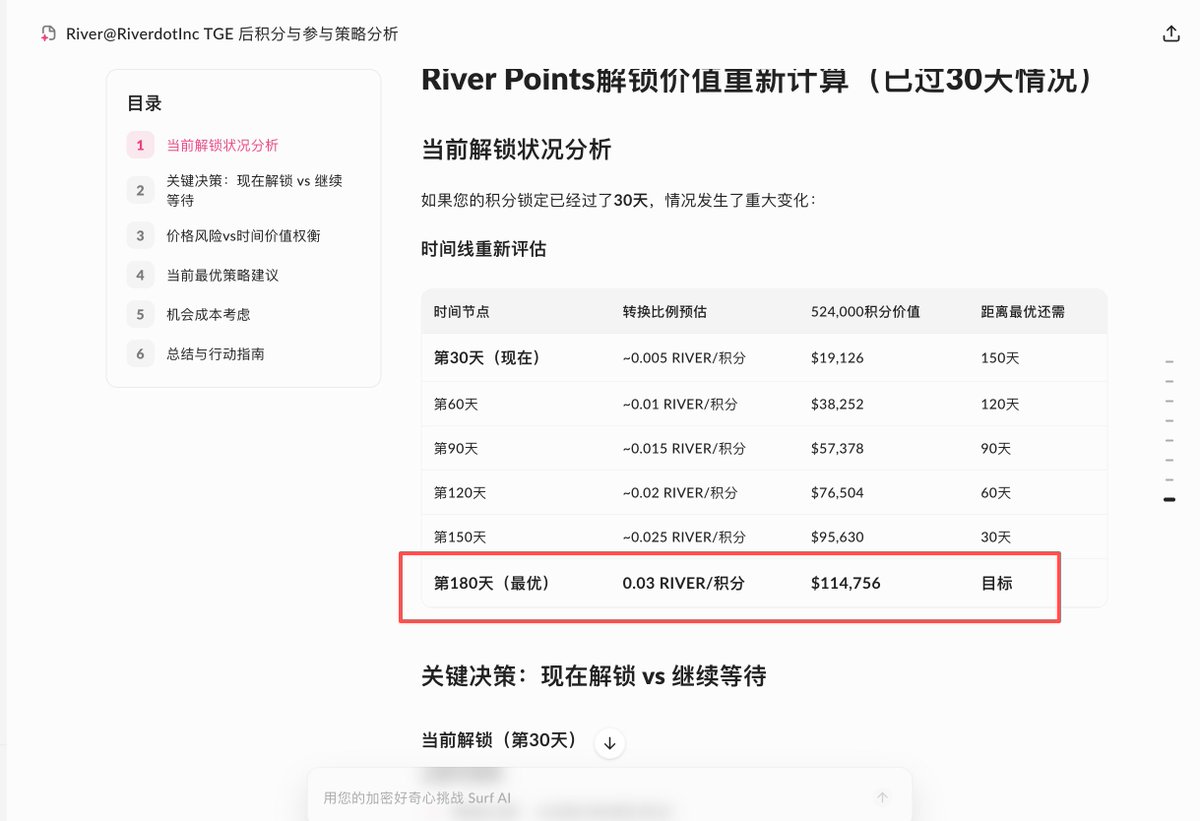Click the value $95,630
The image size is (1200, 821).
(x=837, y=537)
